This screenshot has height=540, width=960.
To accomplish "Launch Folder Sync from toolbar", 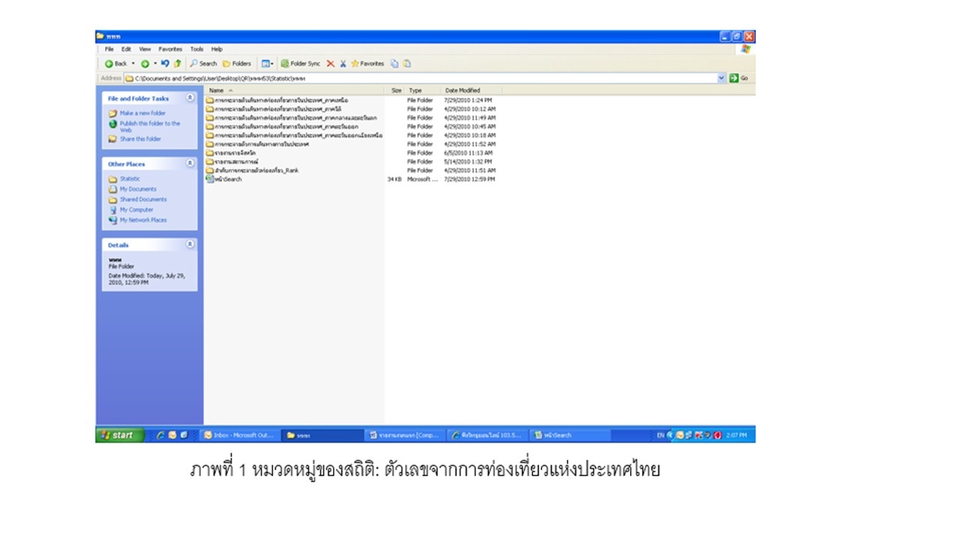I will click(x=301, y=64).
